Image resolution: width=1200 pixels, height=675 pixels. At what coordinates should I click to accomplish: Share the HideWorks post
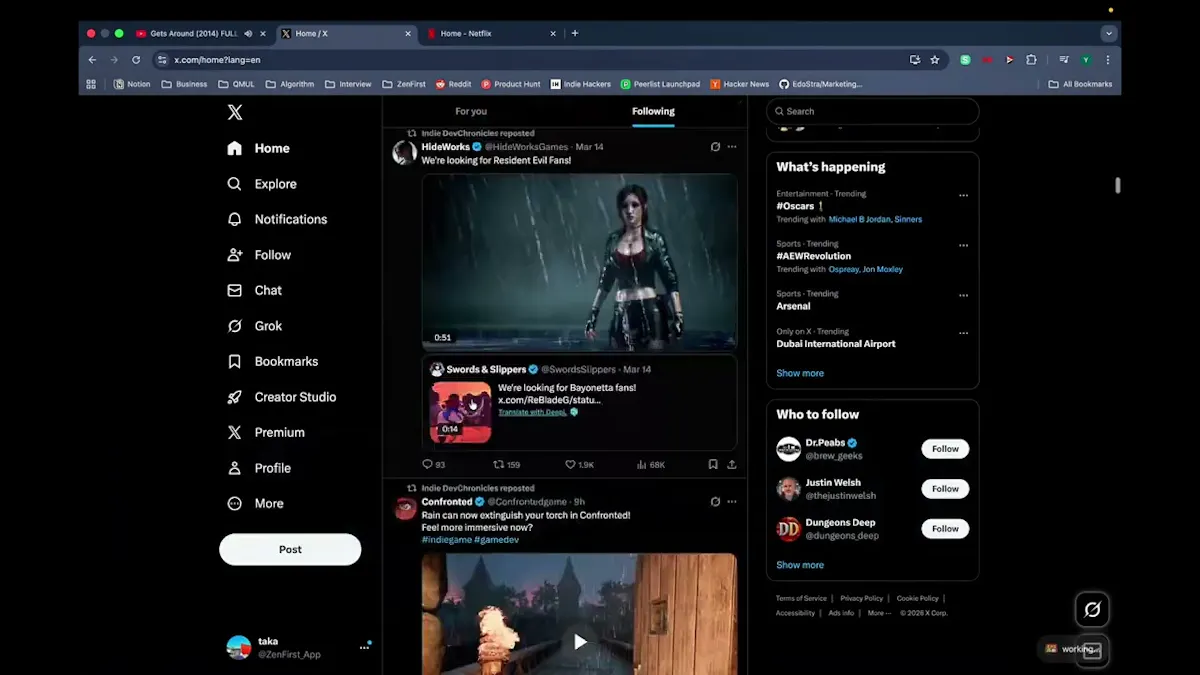click(731, 464)
